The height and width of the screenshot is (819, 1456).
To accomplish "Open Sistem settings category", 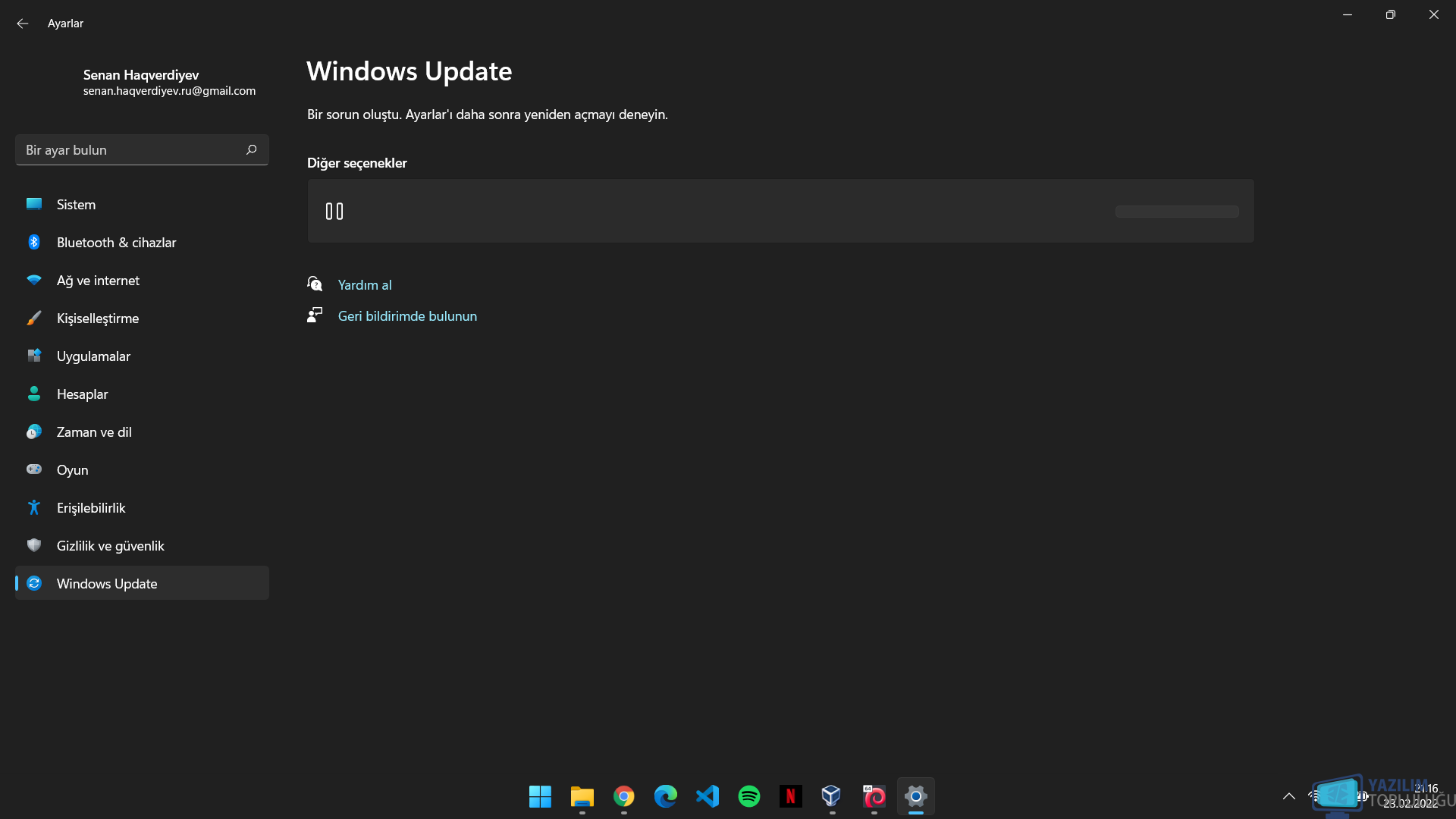I will tap(142, 204).
